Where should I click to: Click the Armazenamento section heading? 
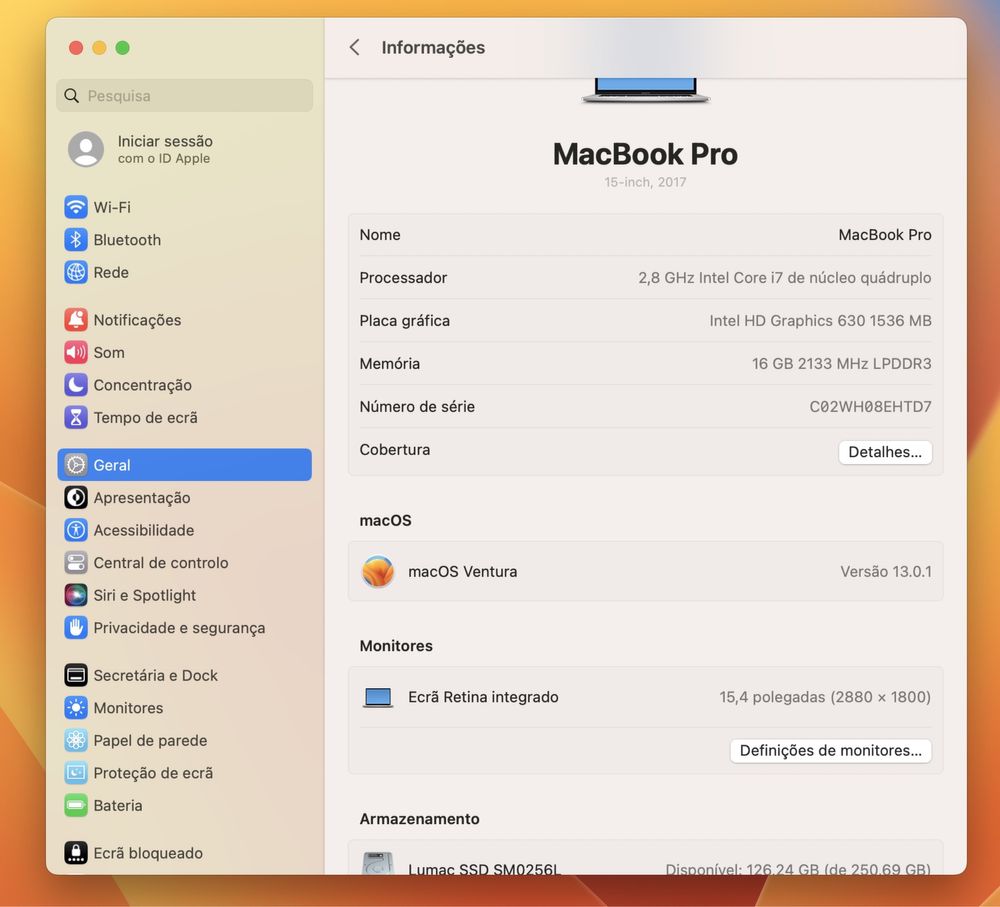pos(419,819)
